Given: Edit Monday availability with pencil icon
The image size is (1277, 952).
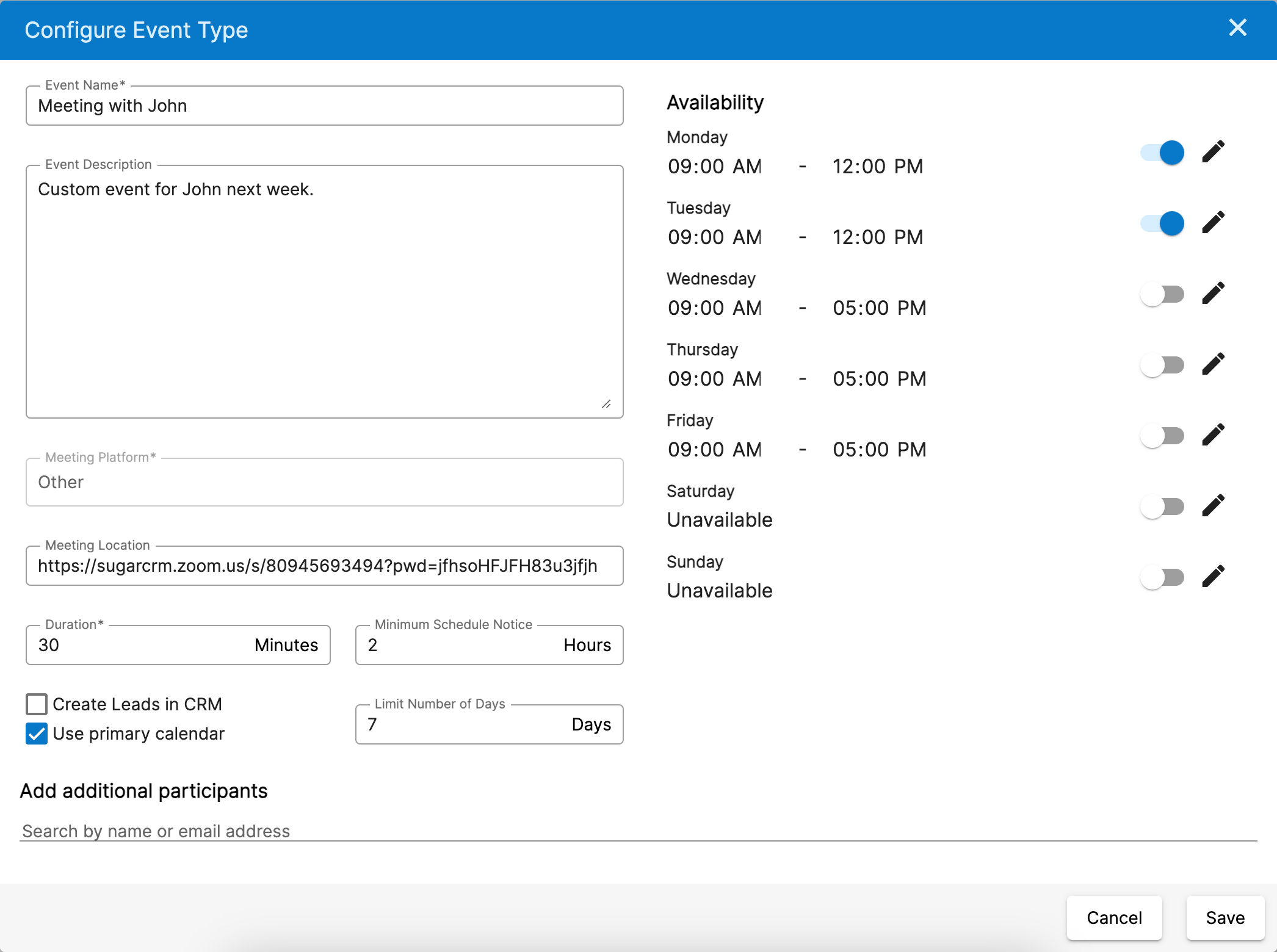Looking at the screenshot, I should coord(1213,152).
